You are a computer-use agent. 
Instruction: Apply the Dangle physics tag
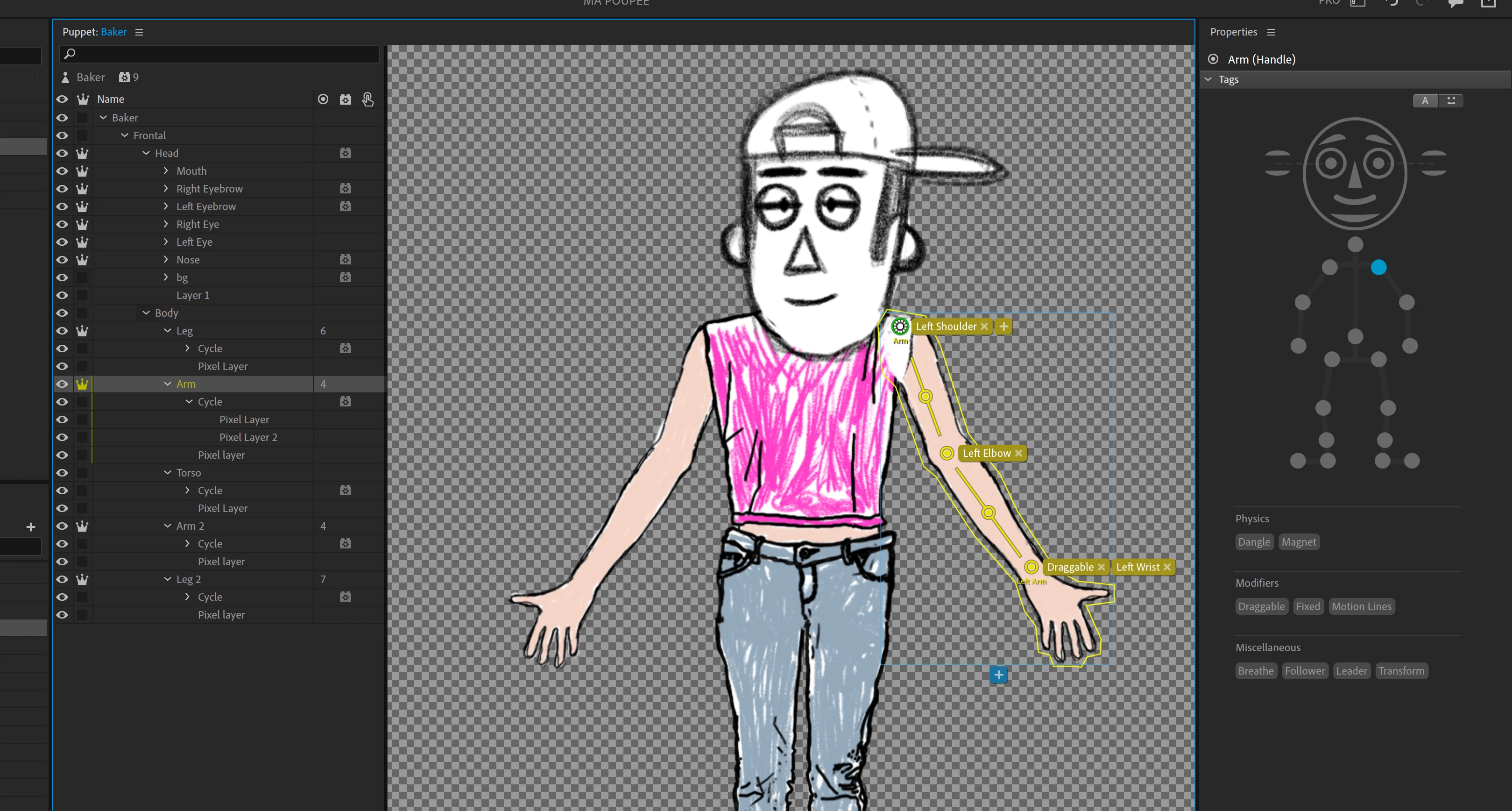(x=1254, y=542)
